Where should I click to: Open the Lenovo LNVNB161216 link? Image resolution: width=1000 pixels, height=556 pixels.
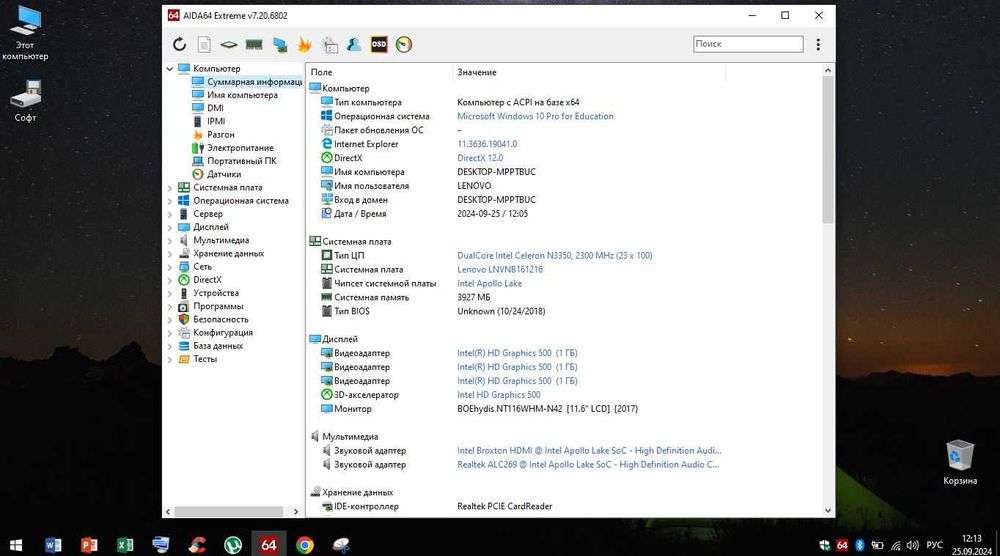point(500,270)
